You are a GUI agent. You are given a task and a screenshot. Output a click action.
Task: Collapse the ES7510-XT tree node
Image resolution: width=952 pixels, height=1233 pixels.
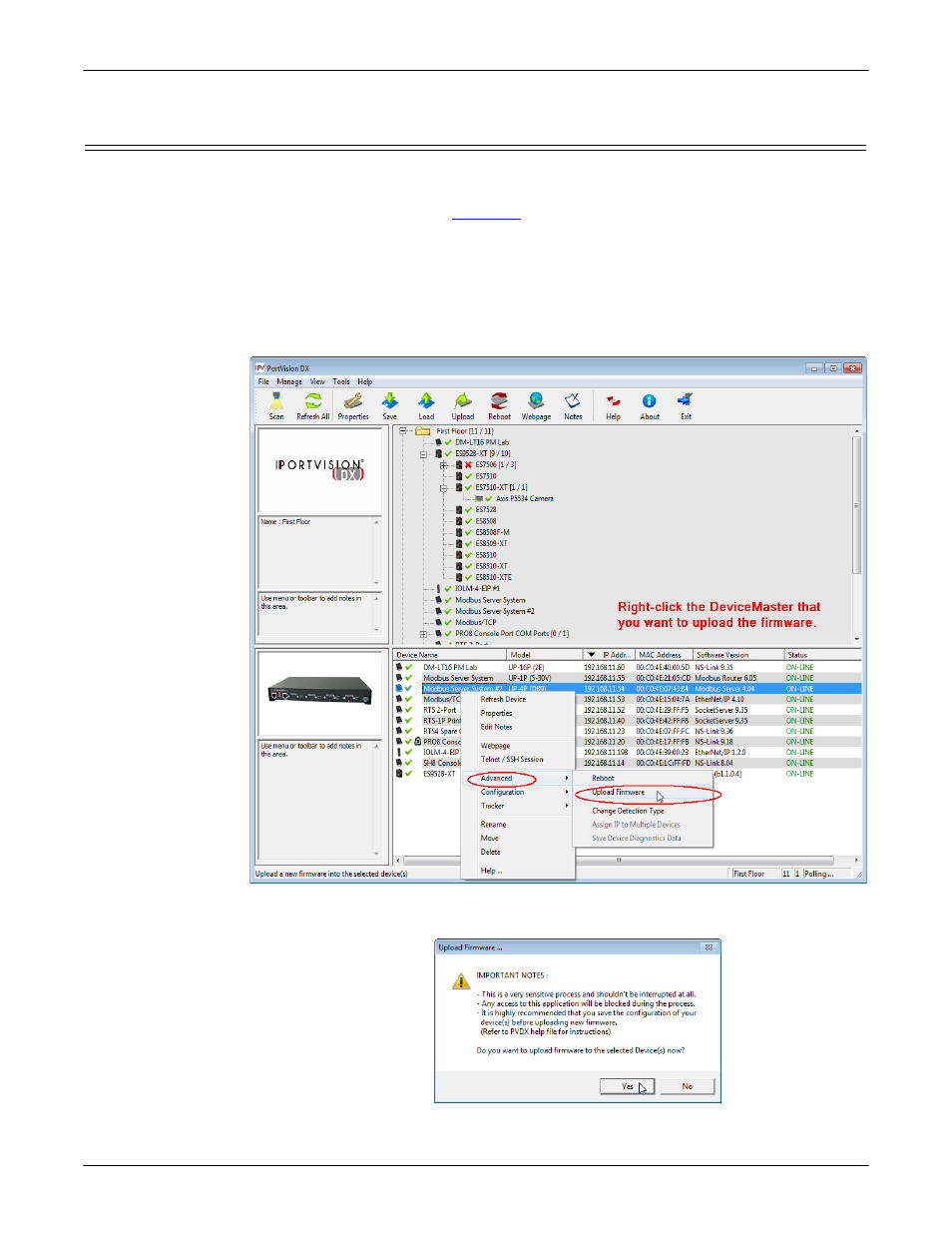[x=444, y=487]
